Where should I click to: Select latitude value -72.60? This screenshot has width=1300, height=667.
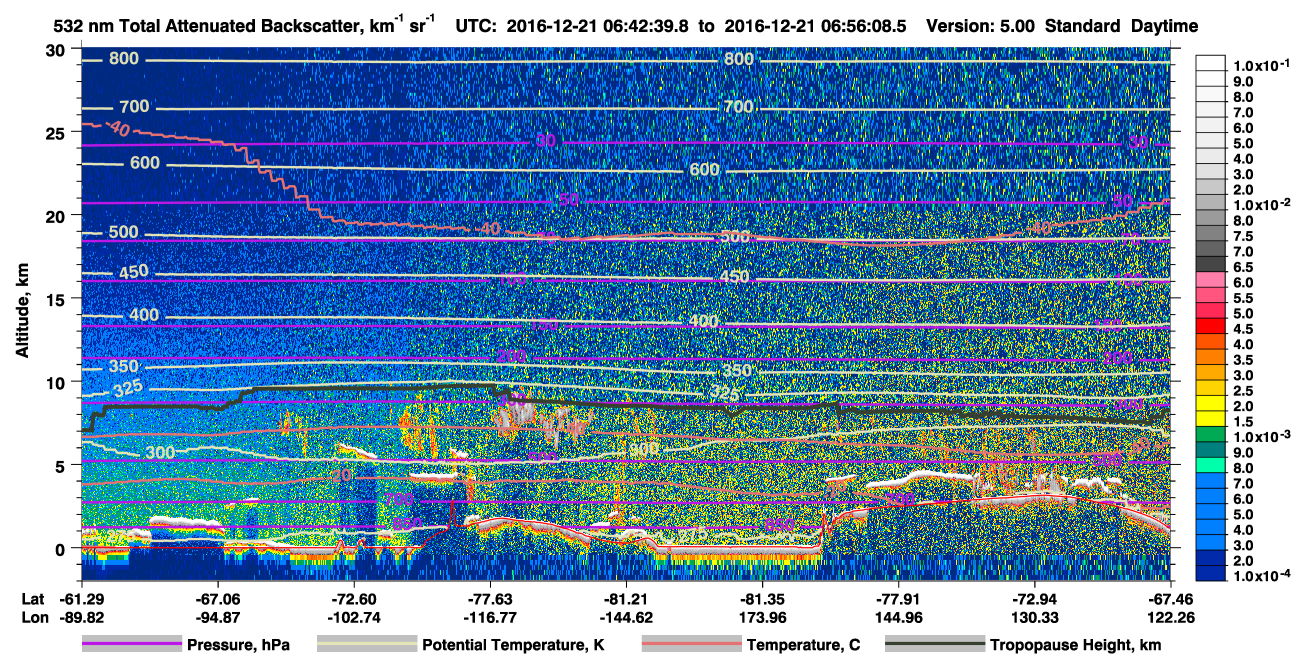point(354,599)
